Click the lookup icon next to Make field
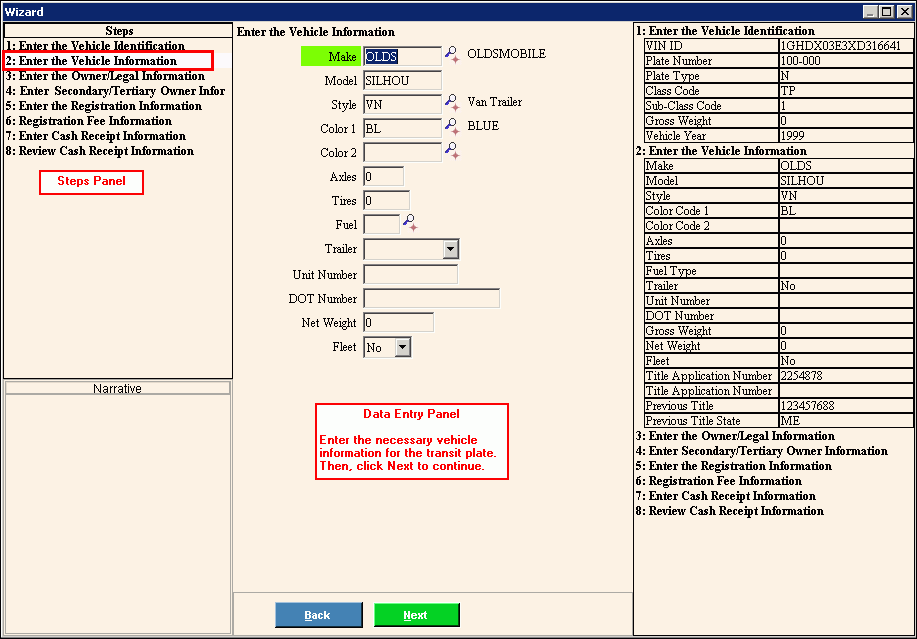Image resolution: width=917 pixels, height=639 pixels. tap(452, 56)
